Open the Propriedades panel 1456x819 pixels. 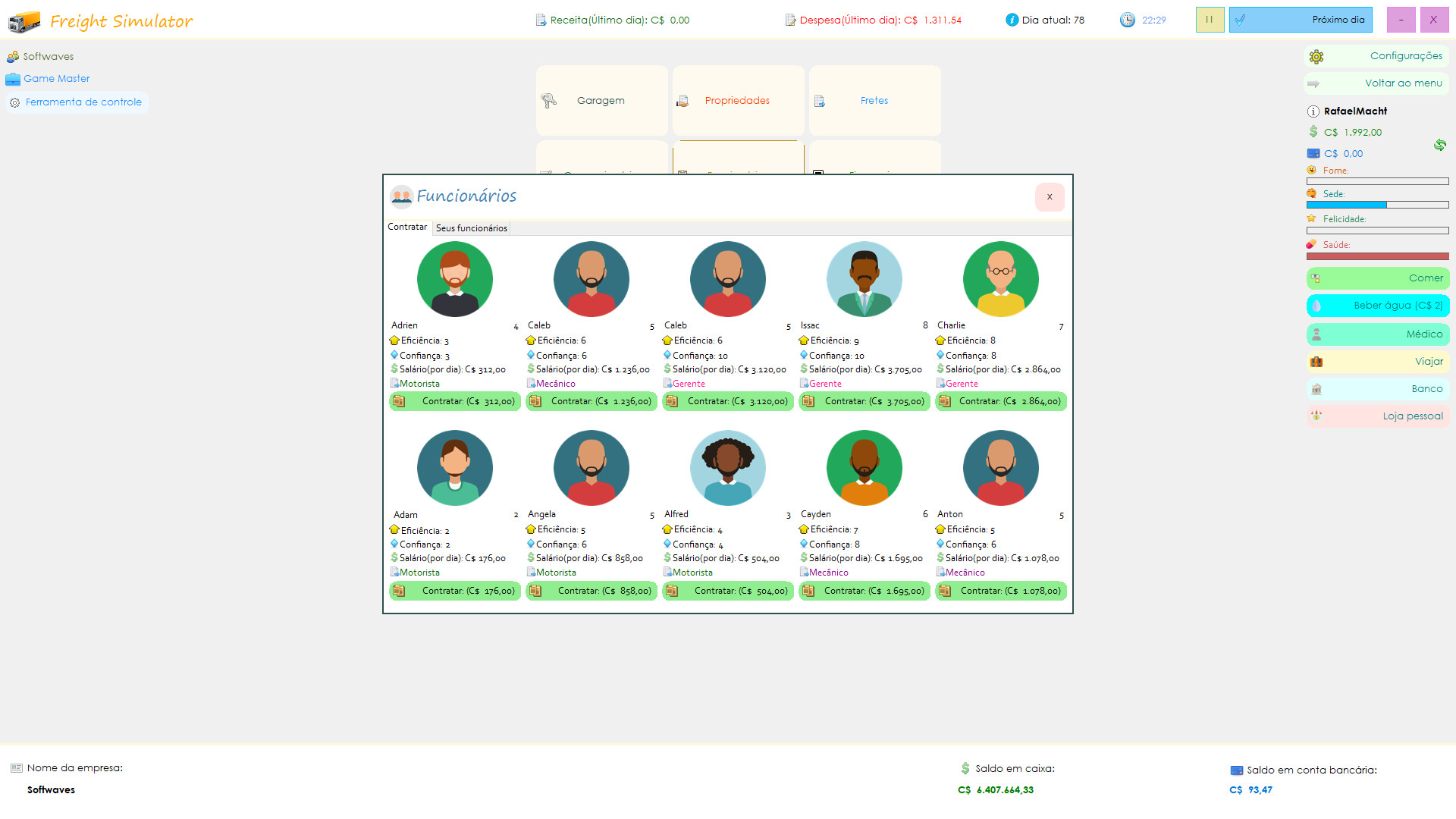pos(737,101)
